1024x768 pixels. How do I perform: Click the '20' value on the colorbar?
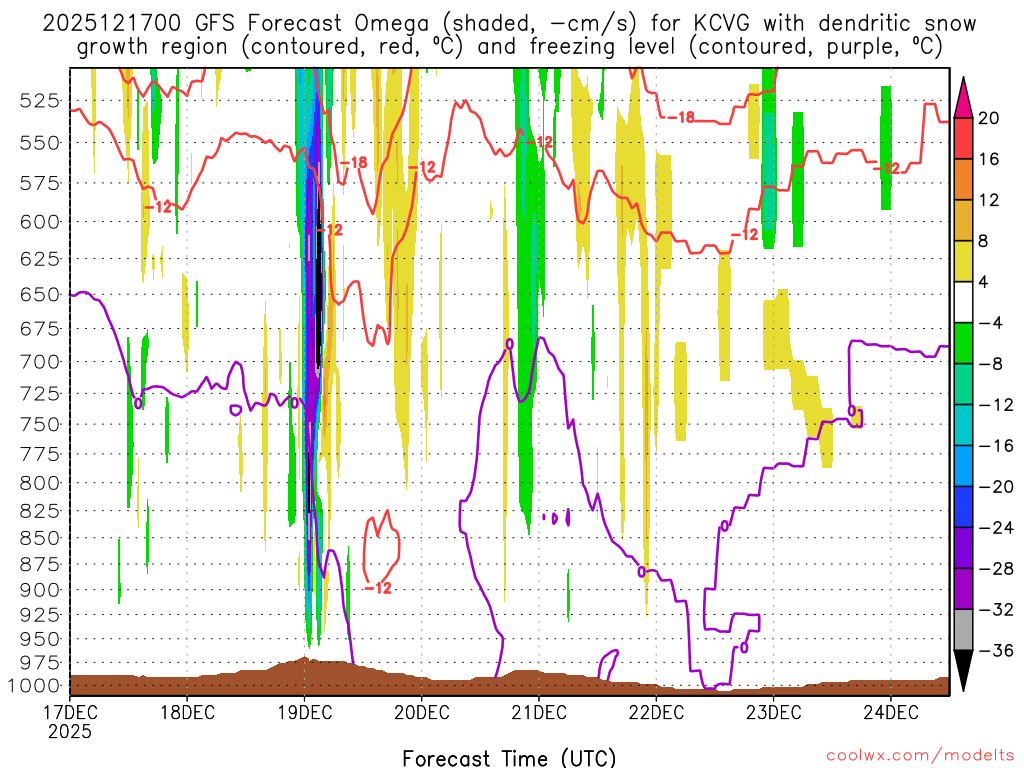coord(989,118)
